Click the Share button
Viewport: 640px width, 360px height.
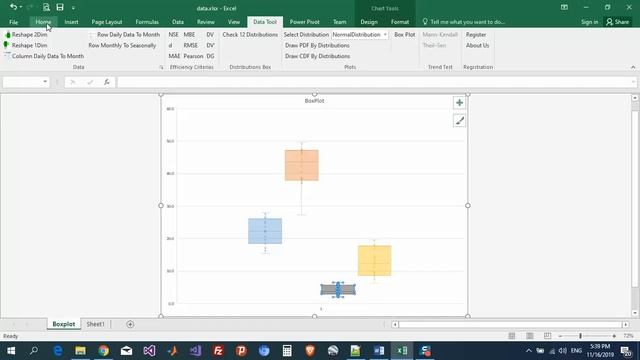(618, 22)
